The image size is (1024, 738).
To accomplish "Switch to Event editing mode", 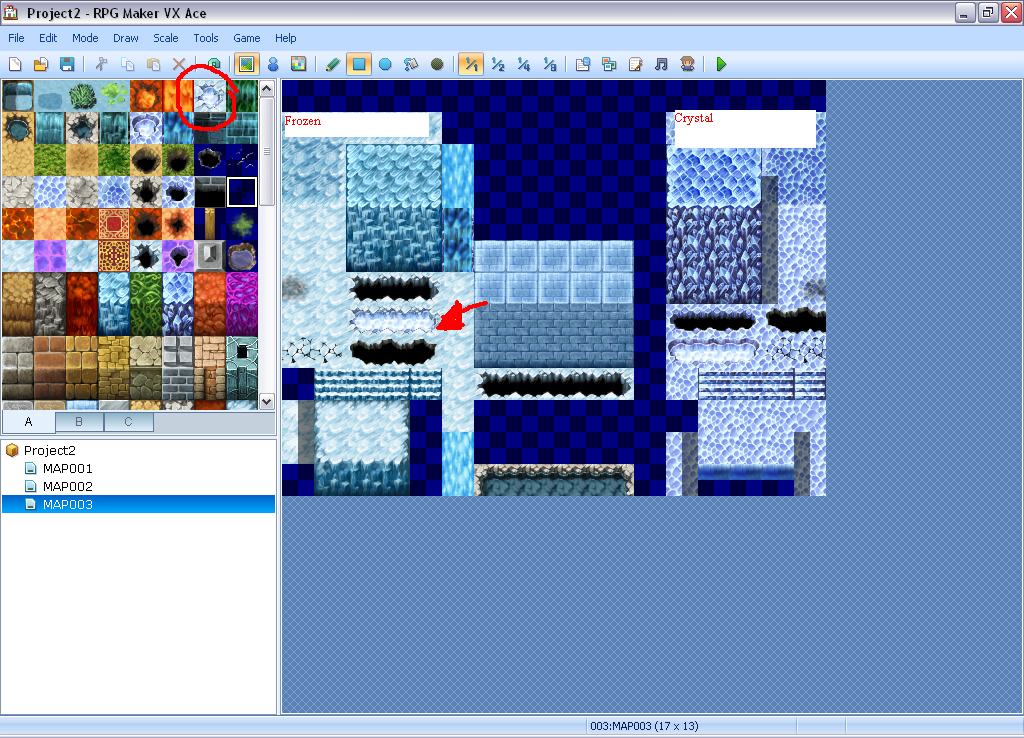I will [x=273, y=64].
